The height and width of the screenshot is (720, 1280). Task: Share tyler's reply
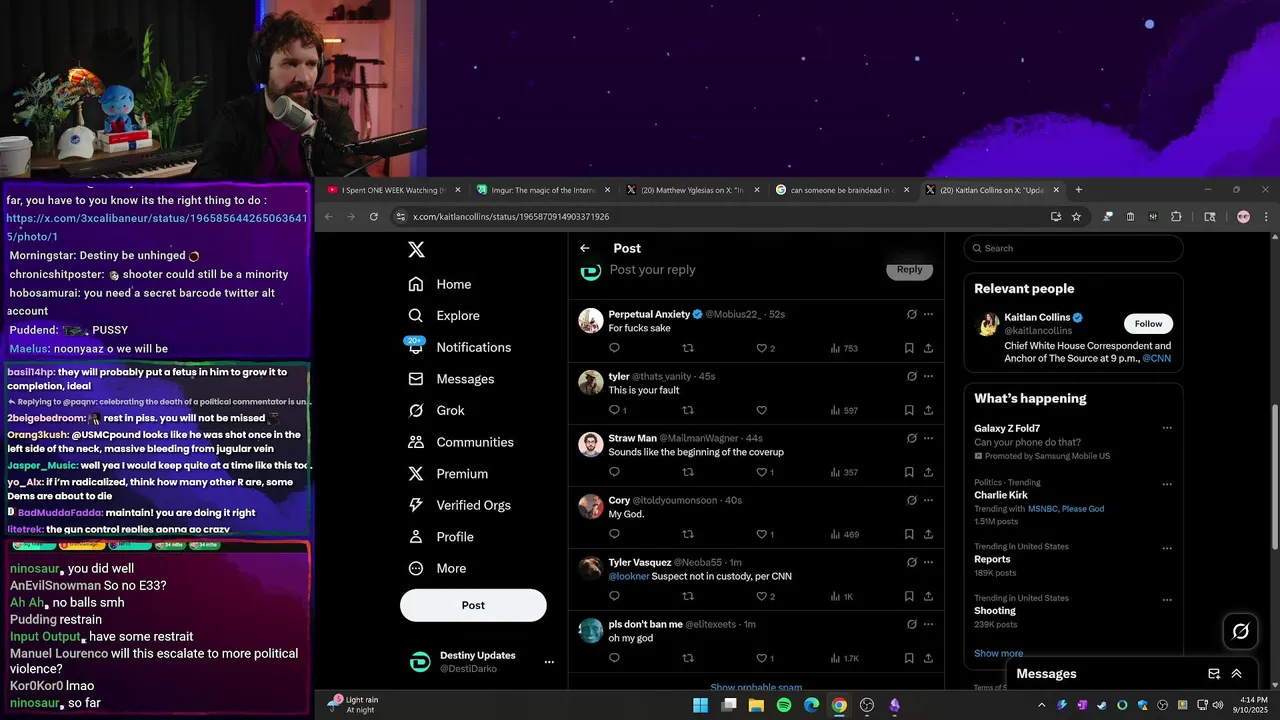pos(928,410)
